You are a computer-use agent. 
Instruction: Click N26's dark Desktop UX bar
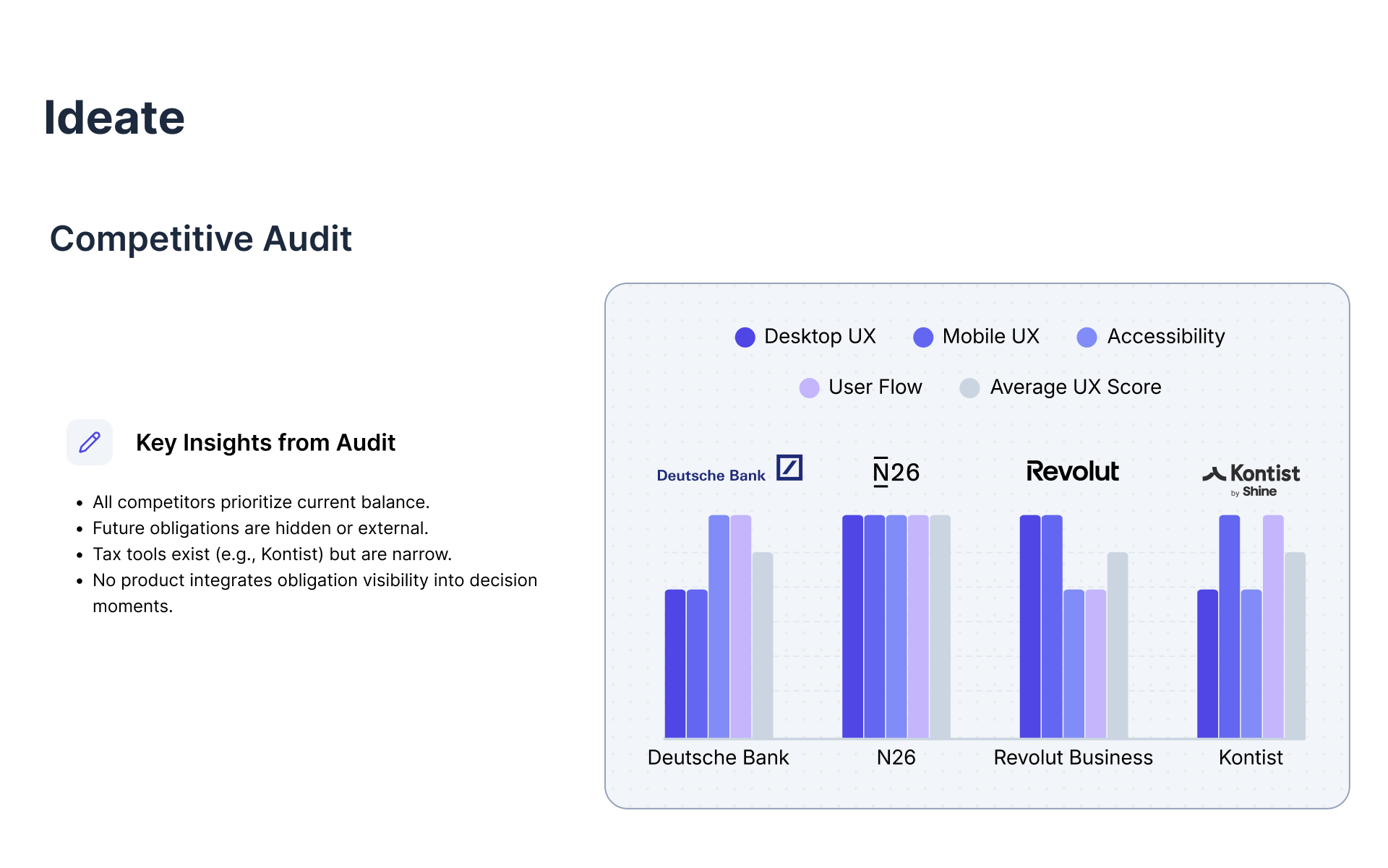point(852,627)
